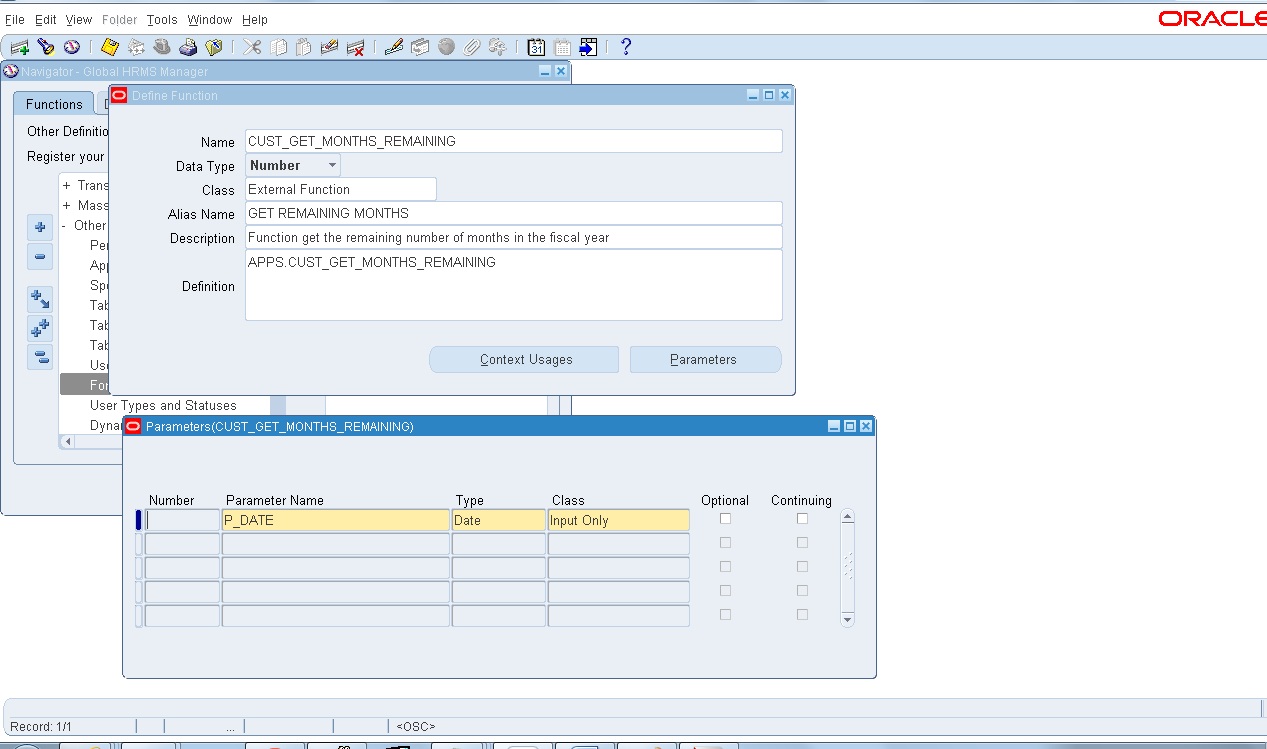Click Navigator's collapse all double-minus button
Image resolution: width=1267 pixels, height=749 pixels.
(x=40, y=356)
